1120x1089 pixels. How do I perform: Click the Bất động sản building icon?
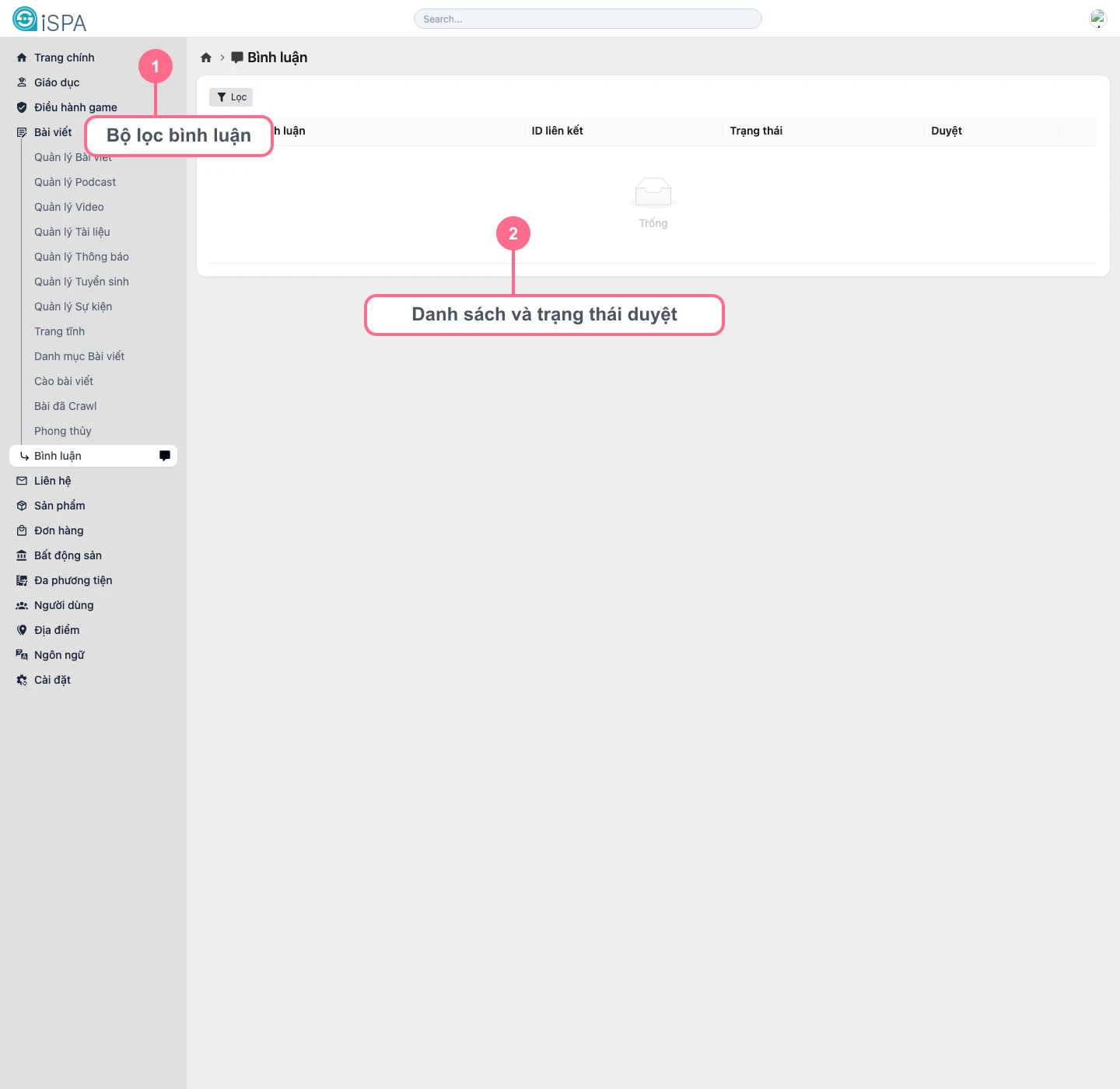click(x=22, y=555)
